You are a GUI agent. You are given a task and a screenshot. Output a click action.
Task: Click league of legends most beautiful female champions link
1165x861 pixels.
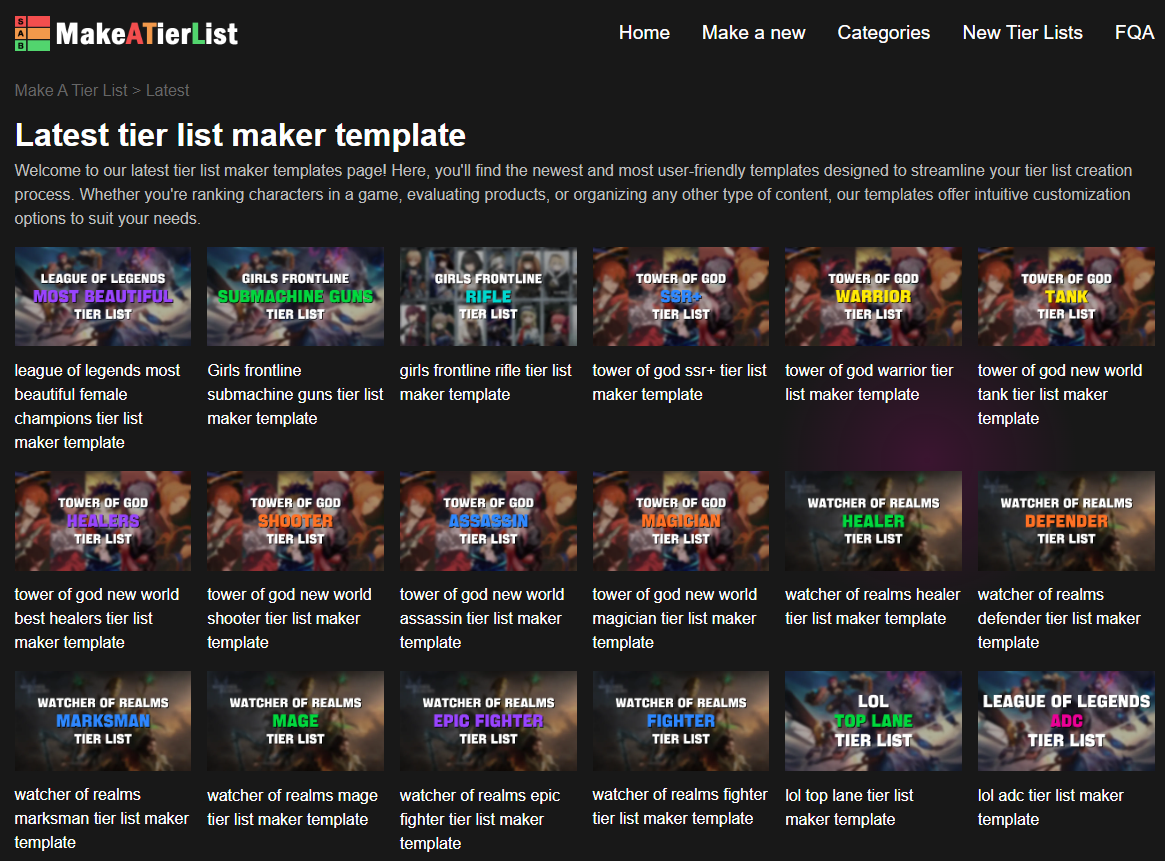tap(97, 406)
